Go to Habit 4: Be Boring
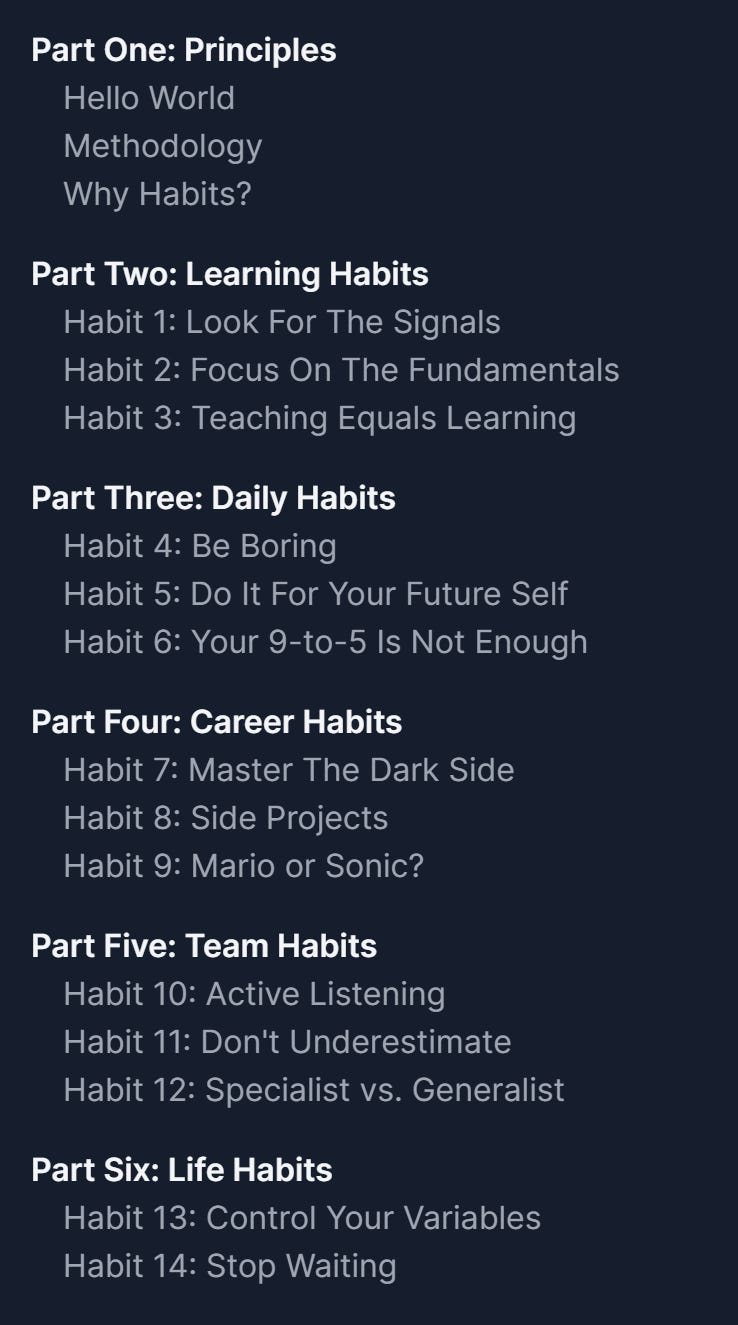The width and height of the screenshot is (738, 1325). point(200,546)
